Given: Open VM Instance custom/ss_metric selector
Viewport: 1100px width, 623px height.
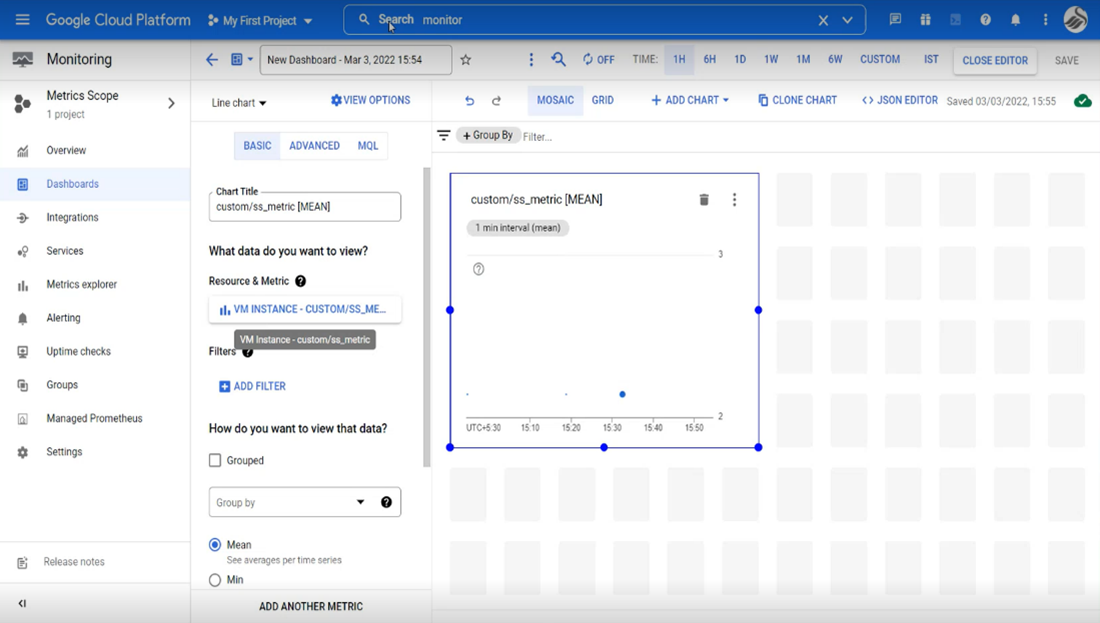Looking at the screenshot, I should pos(304,309).
